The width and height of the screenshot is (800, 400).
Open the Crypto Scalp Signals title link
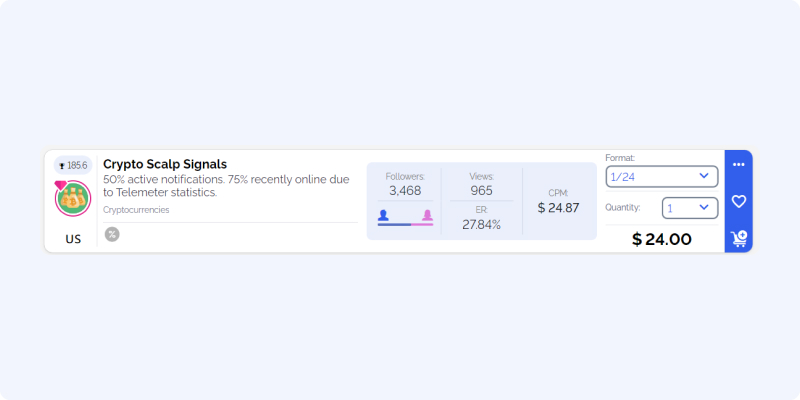pyautogui.click(x=165, y=164)
